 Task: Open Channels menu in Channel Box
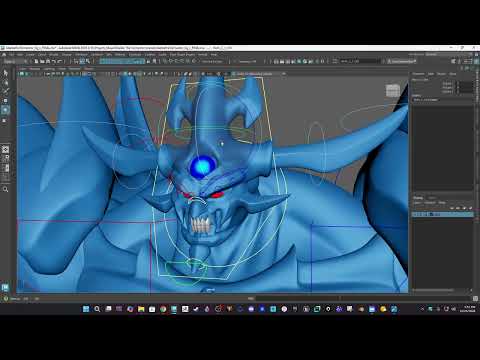(x=419, y=74)
